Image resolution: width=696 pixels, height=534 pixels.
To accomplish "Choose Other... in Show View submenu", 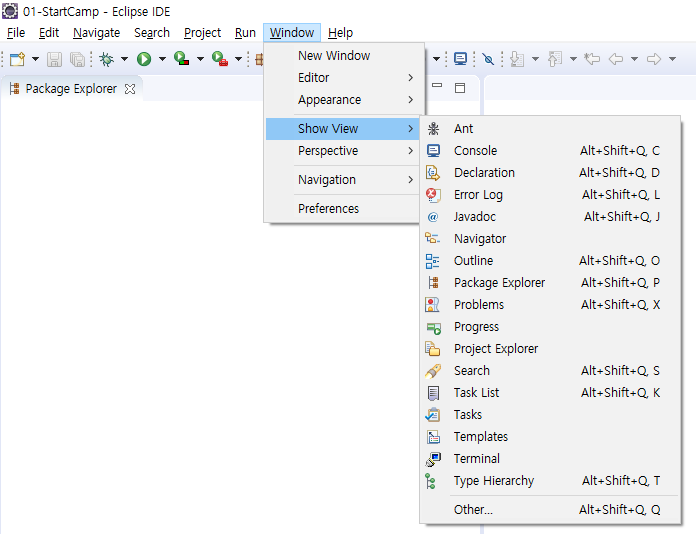I will [x=550, y=510].
